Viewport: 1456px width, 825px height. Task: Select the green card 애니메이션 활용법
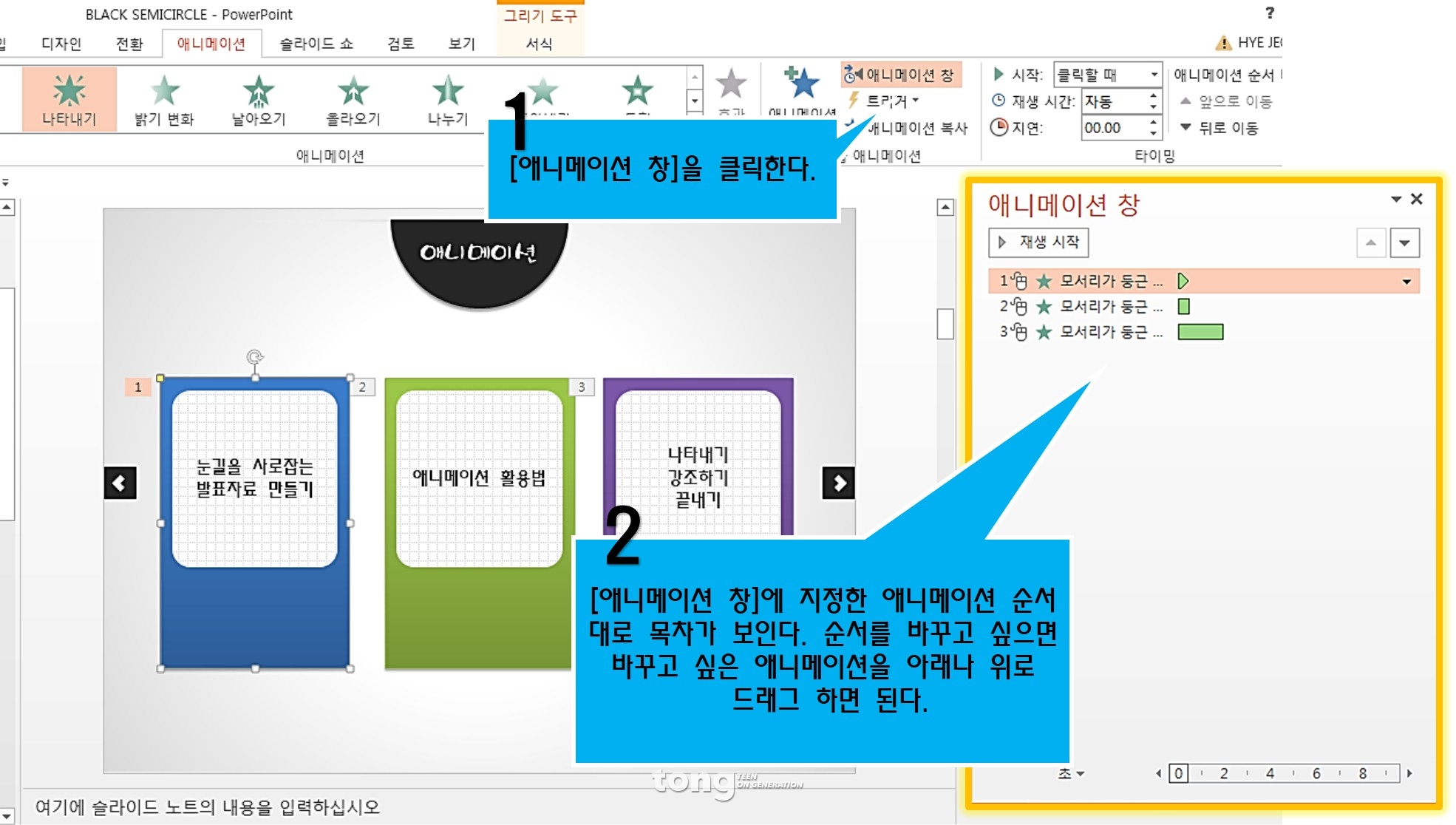479,523
